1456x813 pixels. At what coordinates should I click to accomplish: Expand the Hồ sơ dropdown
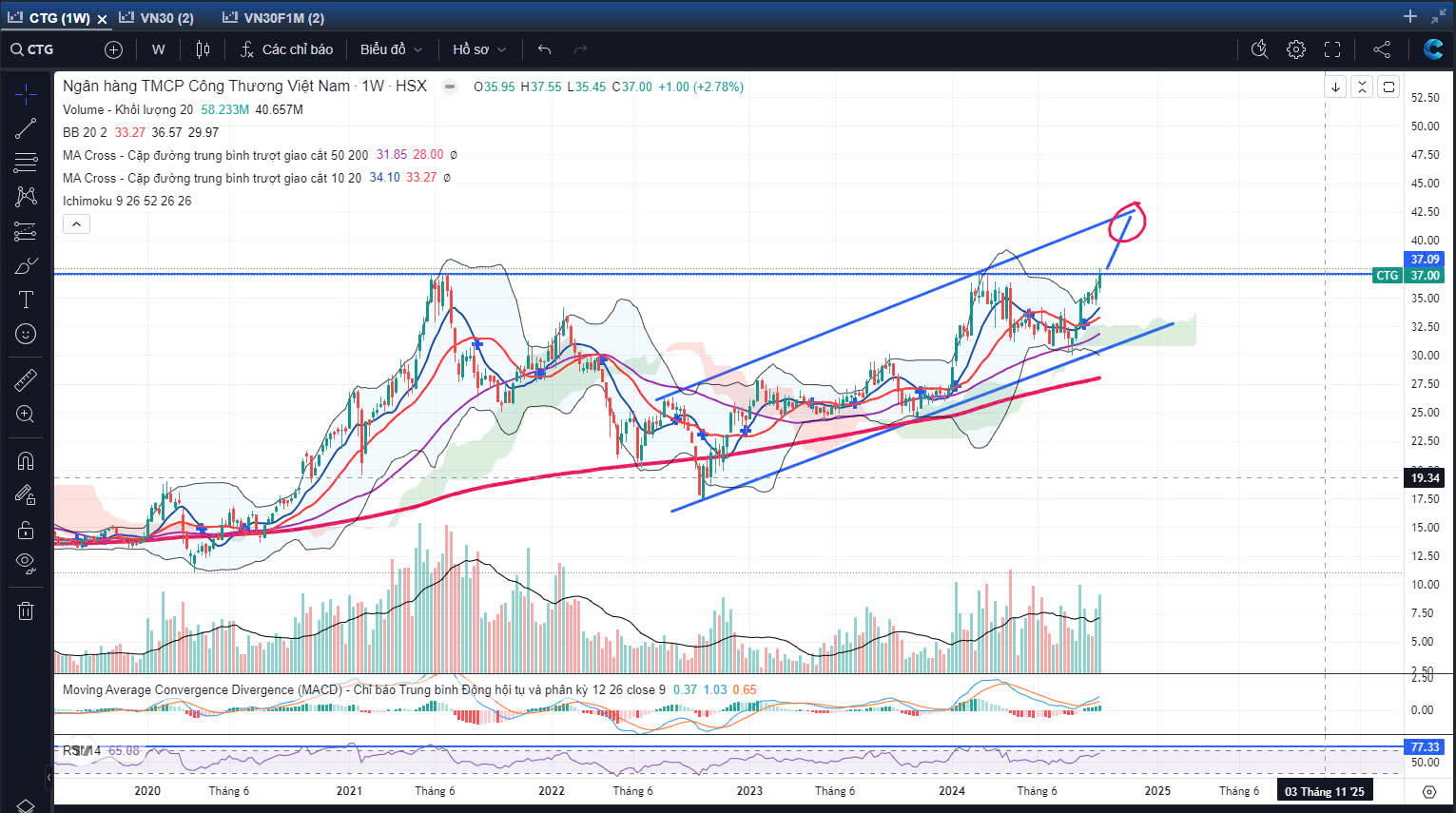click(479, 49)
